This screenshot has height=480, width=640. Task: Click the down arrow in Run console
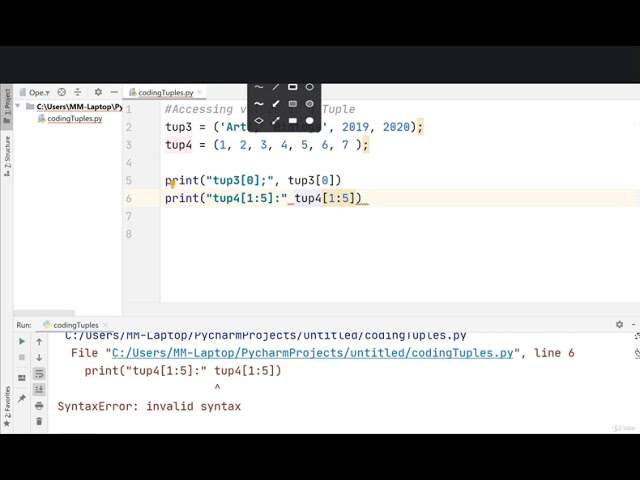39,358
